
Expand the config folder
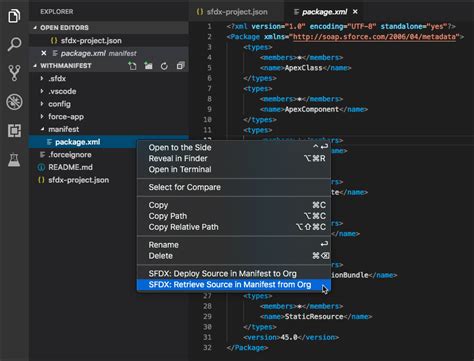coord(42,104)
